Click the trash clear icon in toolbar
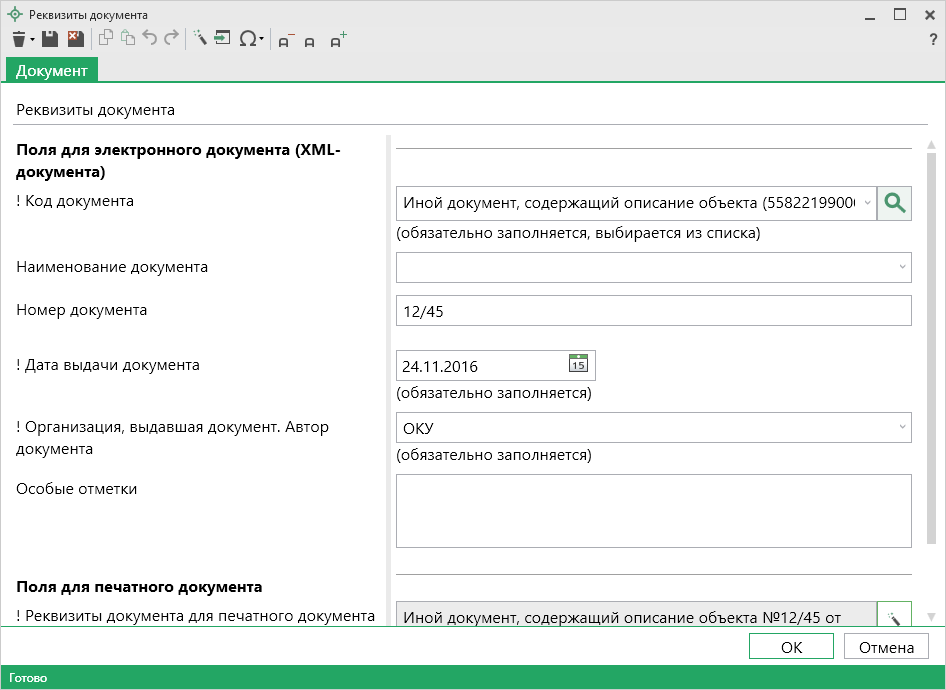 [18, 39]
